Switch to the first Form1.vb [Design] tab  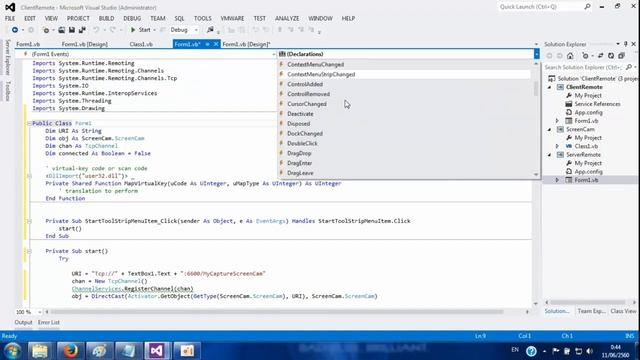84,44
